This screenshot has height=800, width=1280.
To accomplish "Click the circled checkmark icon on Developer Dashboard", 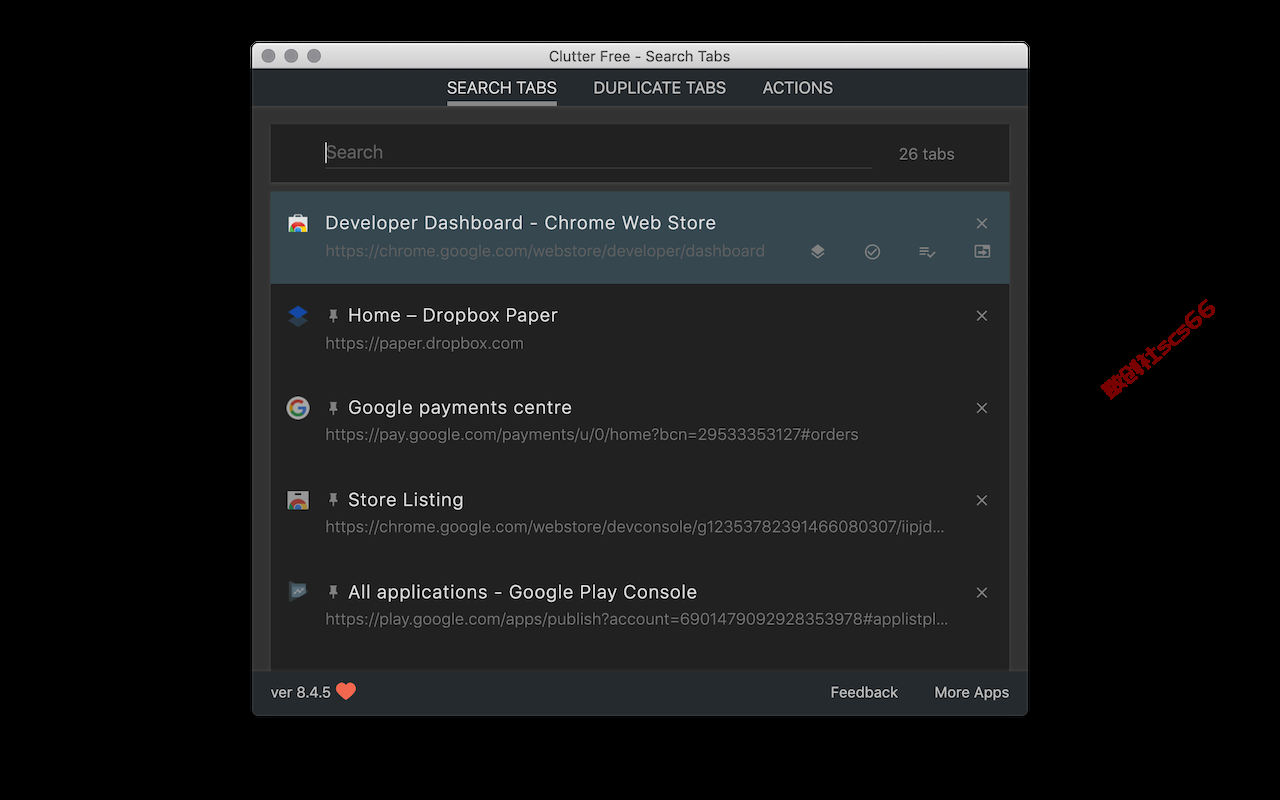I will click(872, 252).
